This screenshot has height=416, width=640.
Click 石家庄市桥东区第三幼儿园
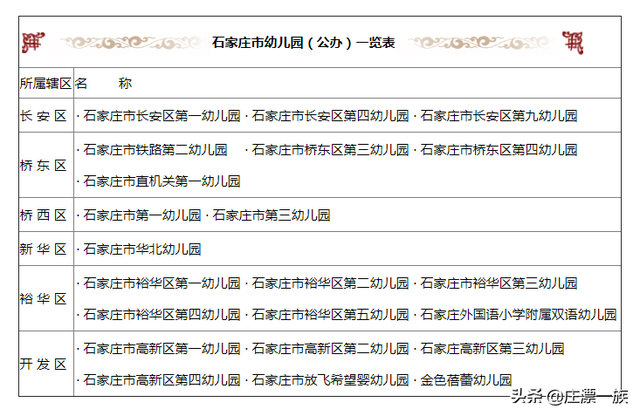pos(330,150)
